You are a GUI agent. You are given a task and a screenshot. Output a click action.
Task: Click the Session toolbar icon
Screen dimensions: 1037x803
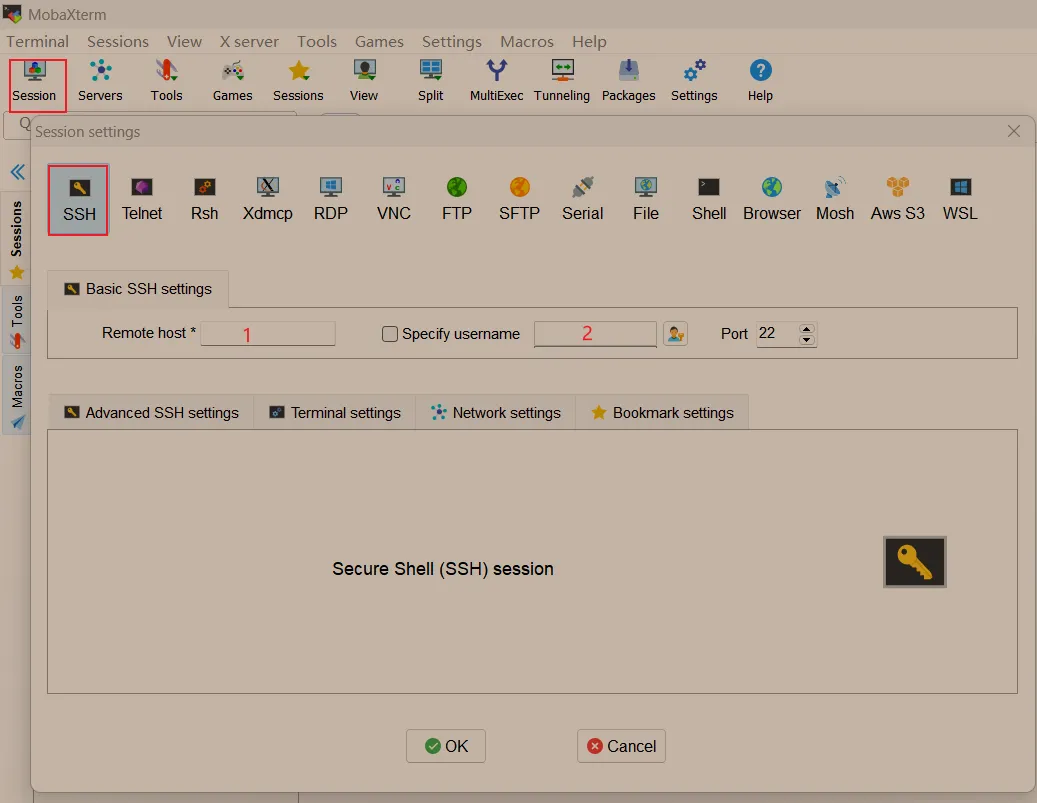[34, 81]
